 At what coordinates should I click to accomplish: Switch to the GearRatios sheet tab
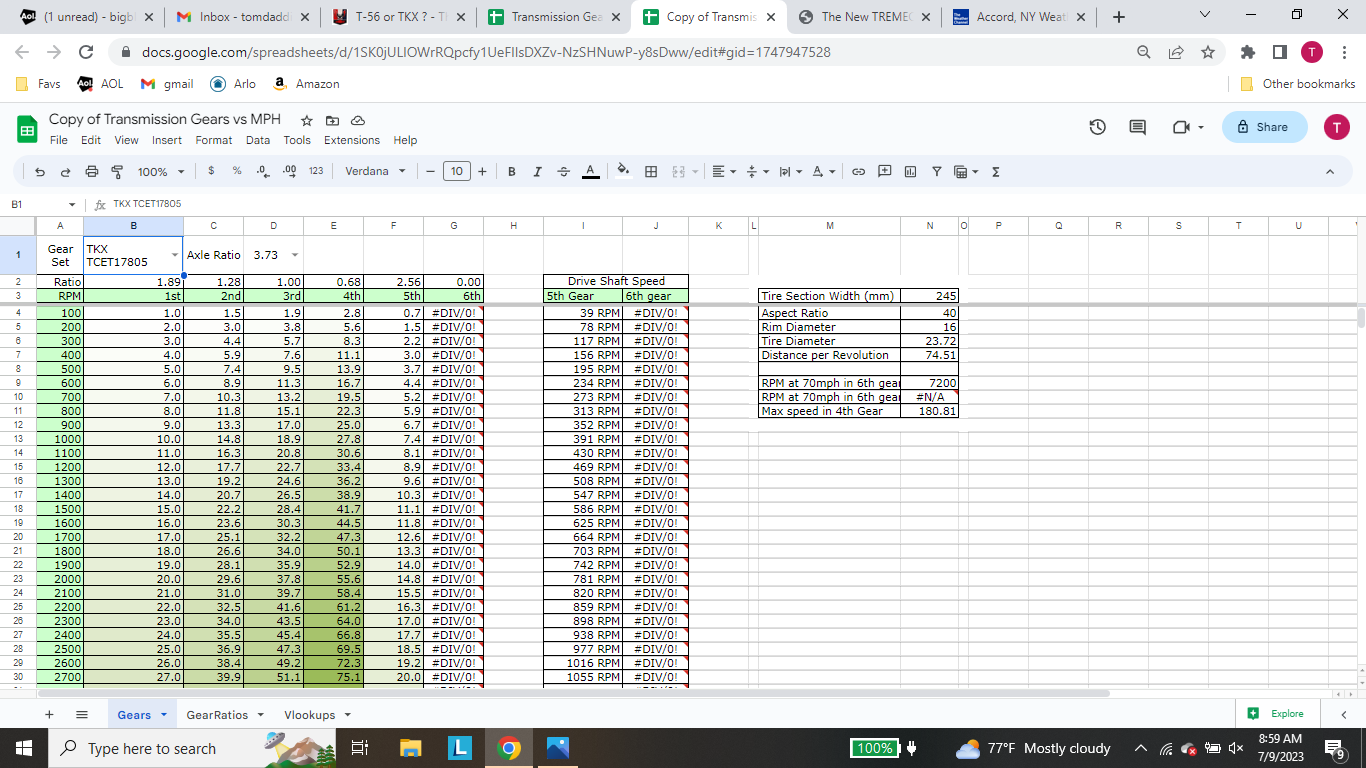224,715
